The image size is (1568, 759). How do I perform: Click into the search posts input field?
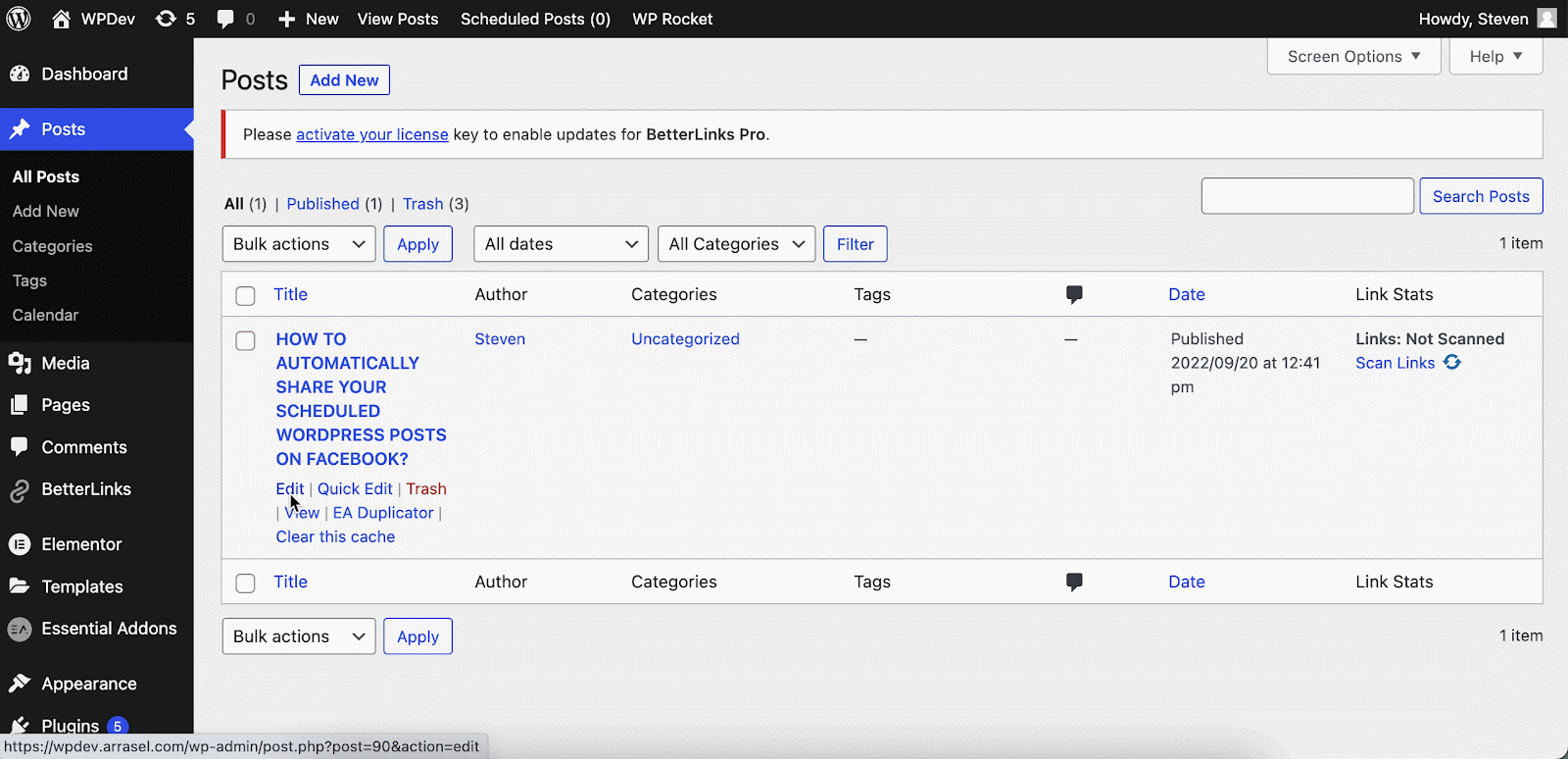[x=1307, y=196]
